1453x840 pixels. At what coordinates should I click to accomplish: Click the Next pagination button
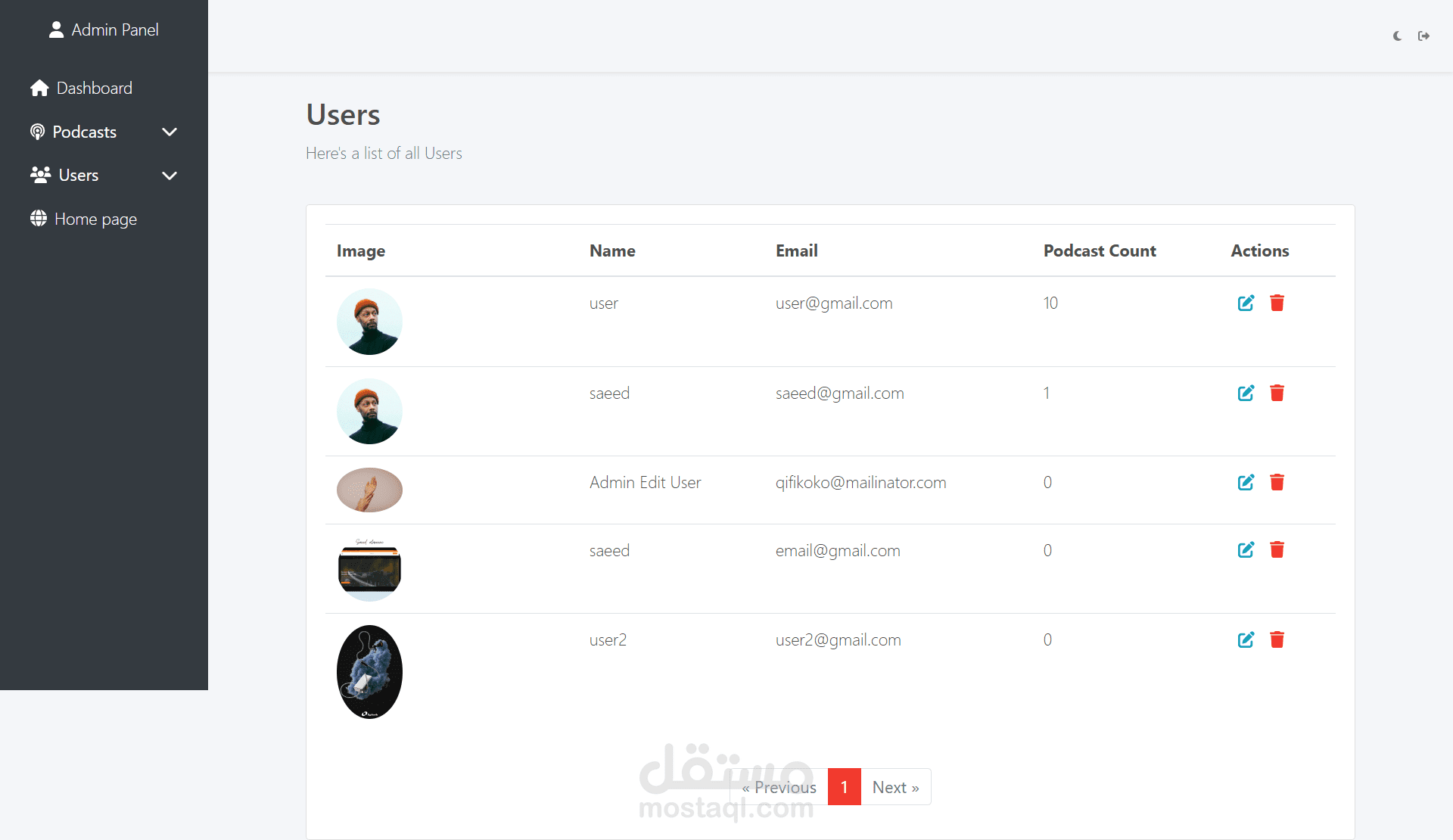coord(896,787)
